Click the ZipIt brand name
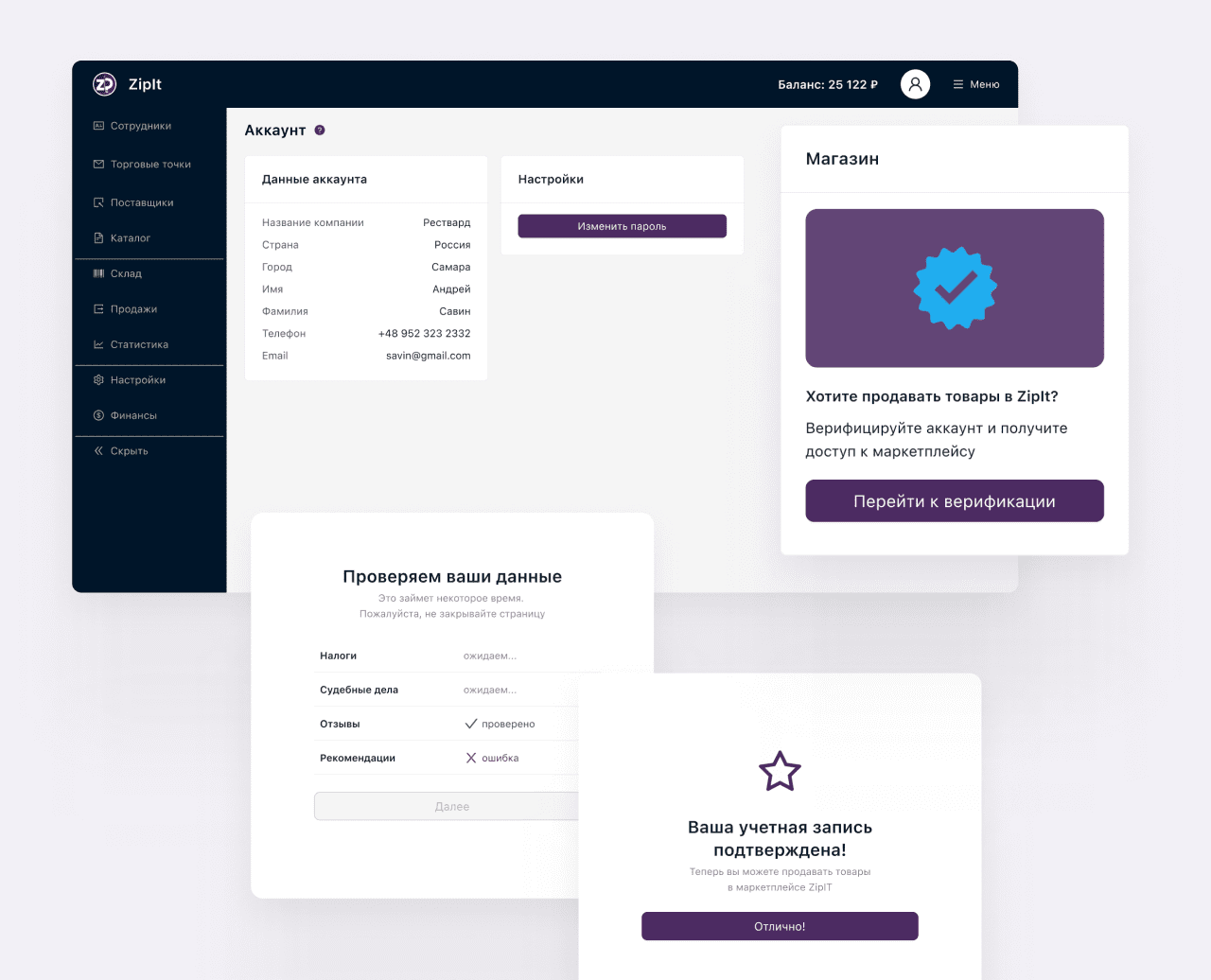 (145, 84)
